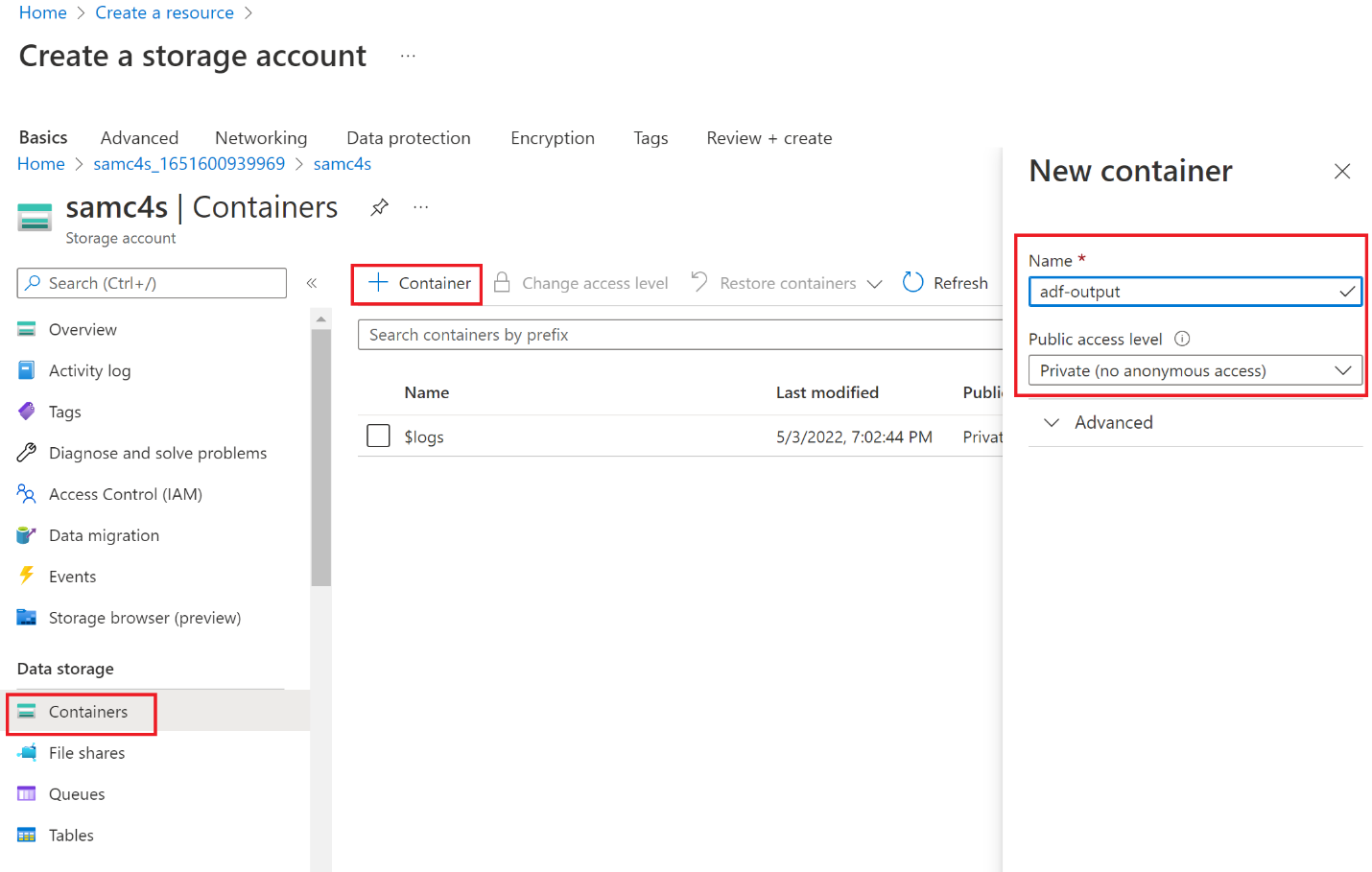Click the Storage account subtitle text
The width and height of the screenshot is (1372, 872).
[121, 238]
